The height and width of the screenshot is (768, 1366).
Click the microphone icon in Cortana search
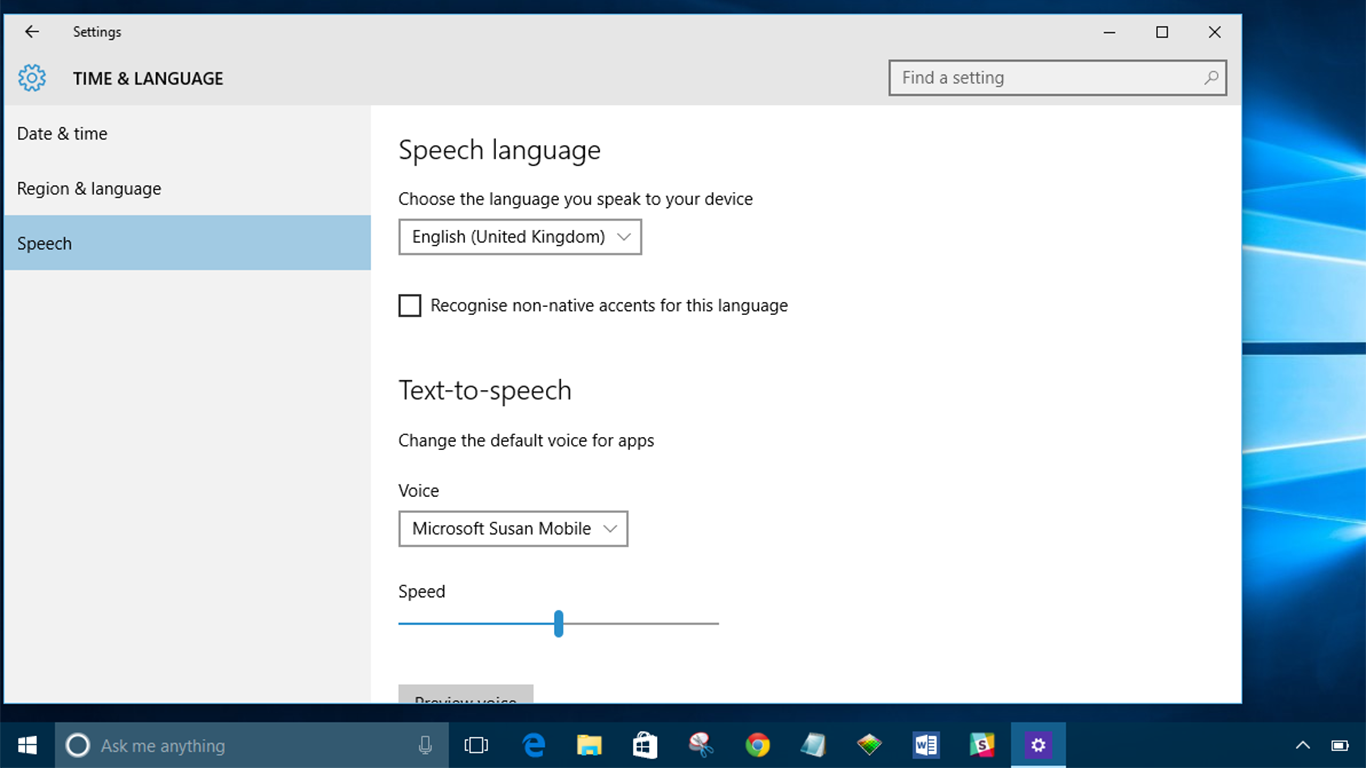tap(425, 745)
